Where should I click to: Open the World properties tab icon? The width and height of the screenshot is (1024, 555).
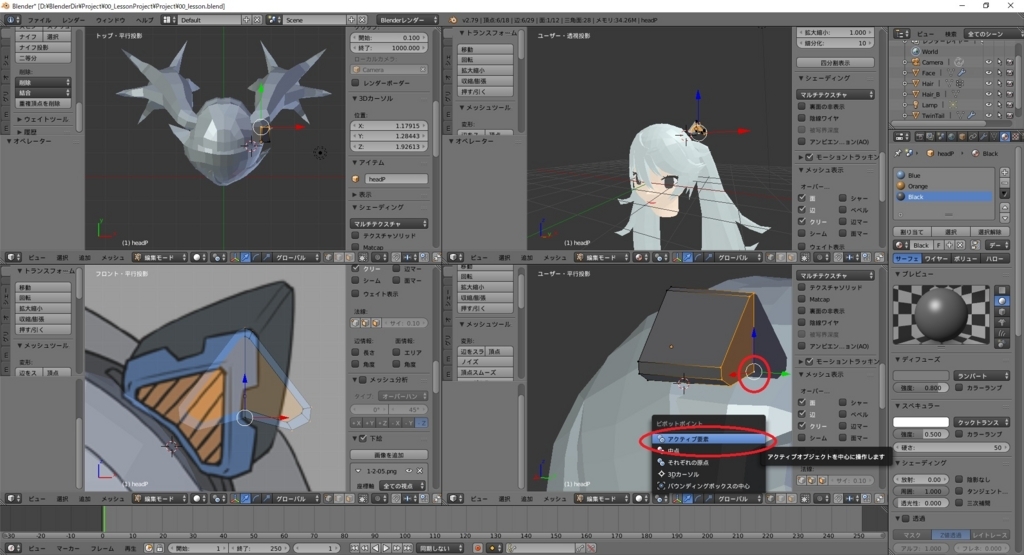[951, 136]
